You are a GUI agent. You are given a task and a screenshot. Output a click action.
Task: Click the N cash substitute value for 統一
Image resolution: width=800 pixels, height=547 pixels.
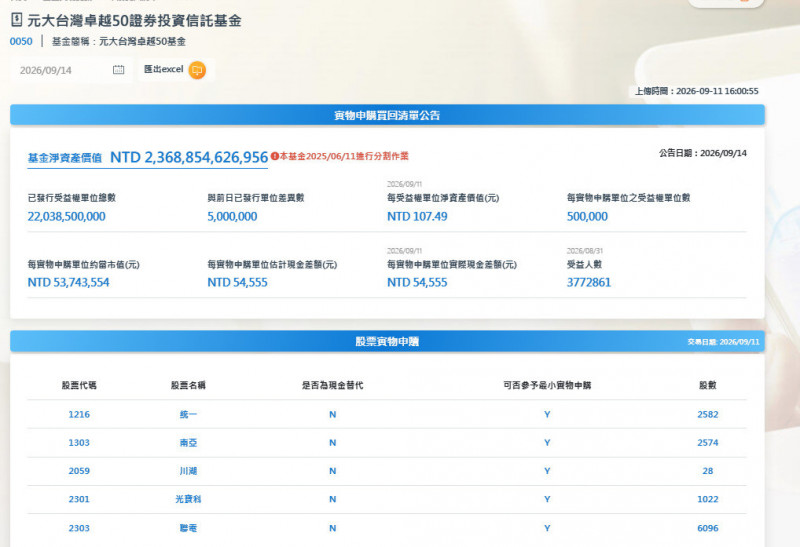[333, 414]
